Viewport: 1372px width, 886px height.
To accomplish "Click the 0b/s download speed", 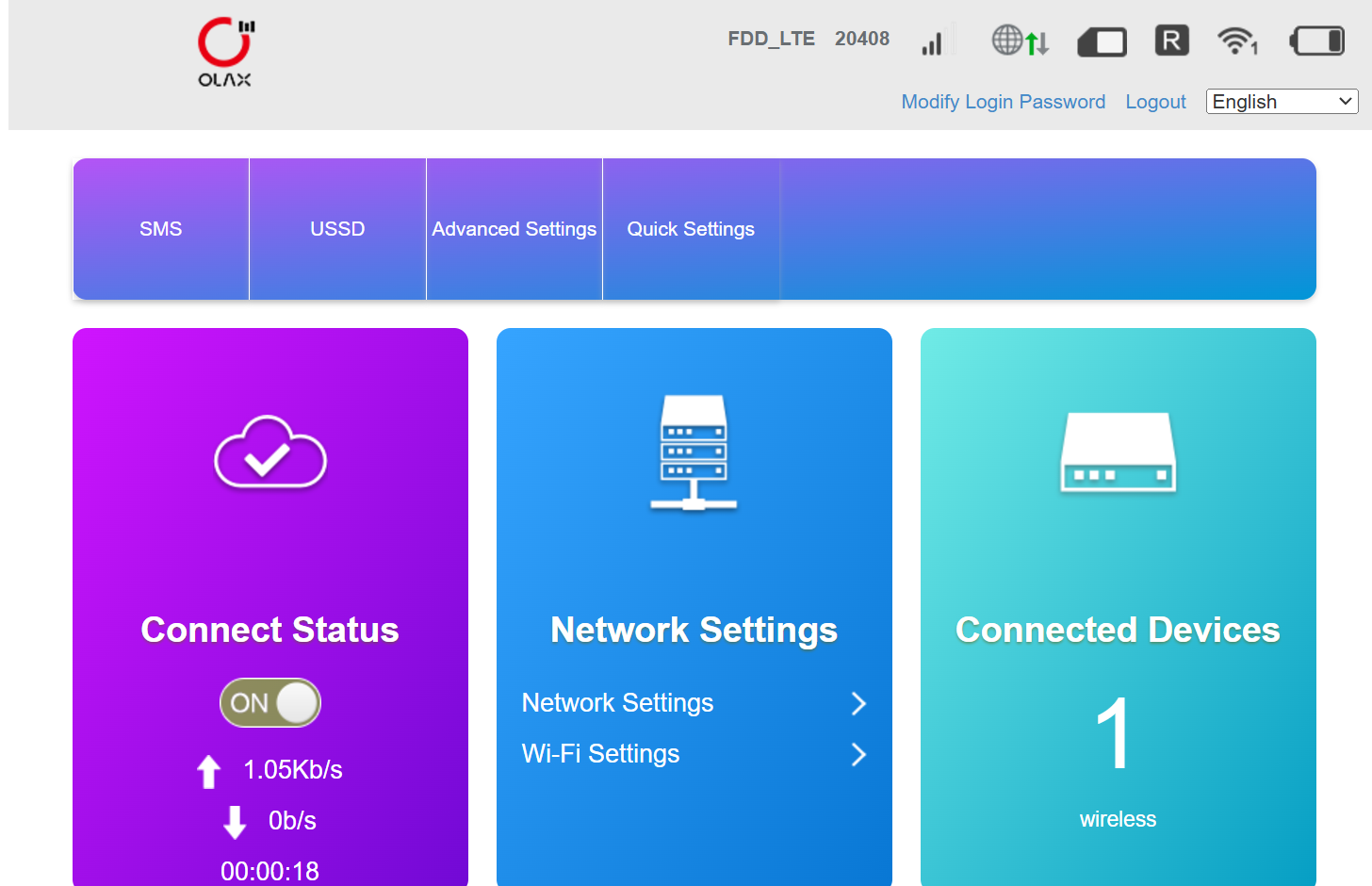I will [292, 821].
